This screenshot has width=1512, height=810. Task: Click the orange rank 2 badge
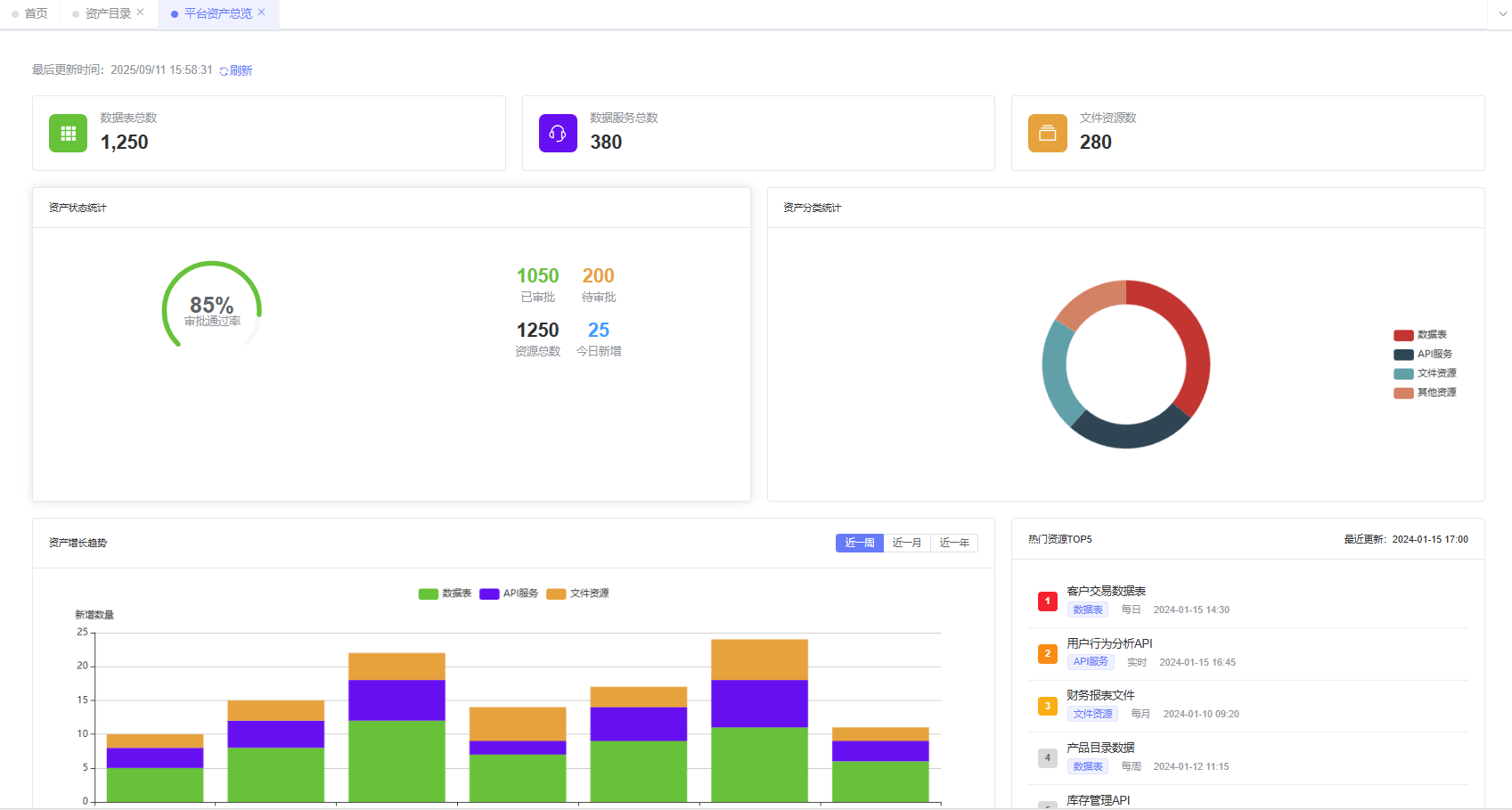[1047, 653]
